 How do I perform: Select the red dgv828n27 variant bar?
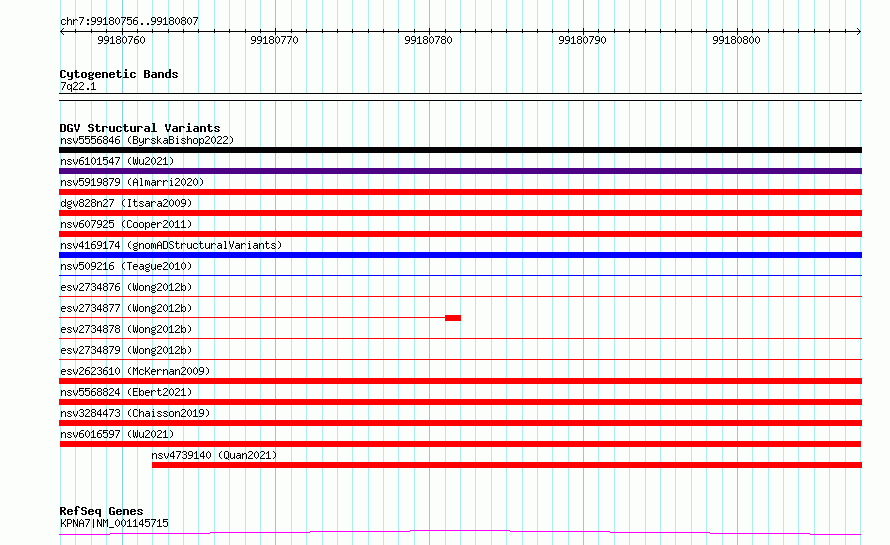click(x=460, y=213)
